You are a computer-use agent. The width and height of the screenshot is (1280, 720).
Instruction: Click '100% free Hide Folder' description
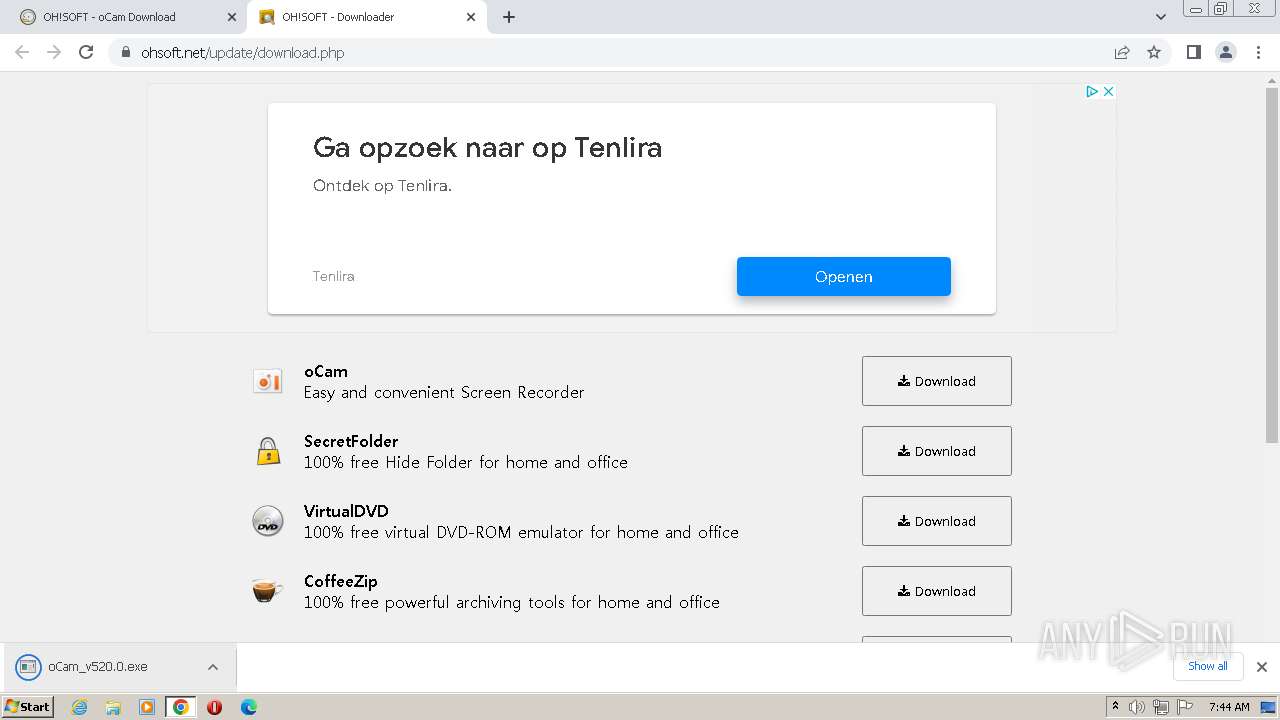tap(466, 462)
